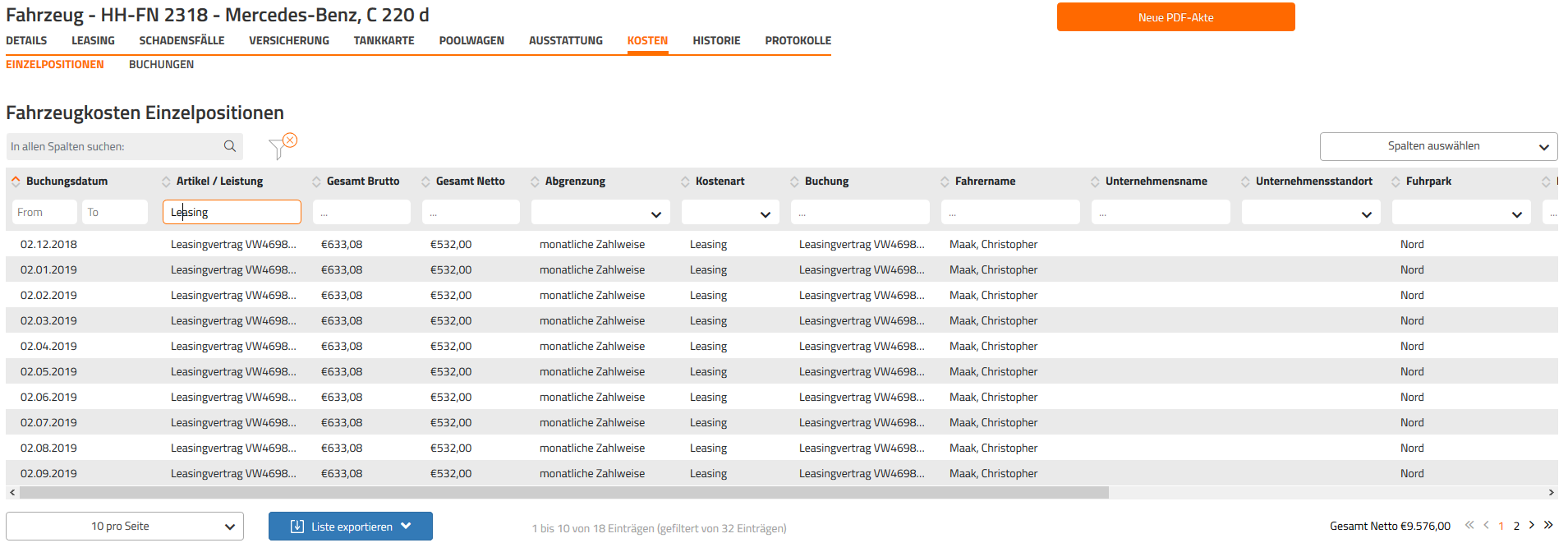Click Neue PDF-Akte button
Image resolution: width=1568 pixels, height=552 pixels.
1176,17
